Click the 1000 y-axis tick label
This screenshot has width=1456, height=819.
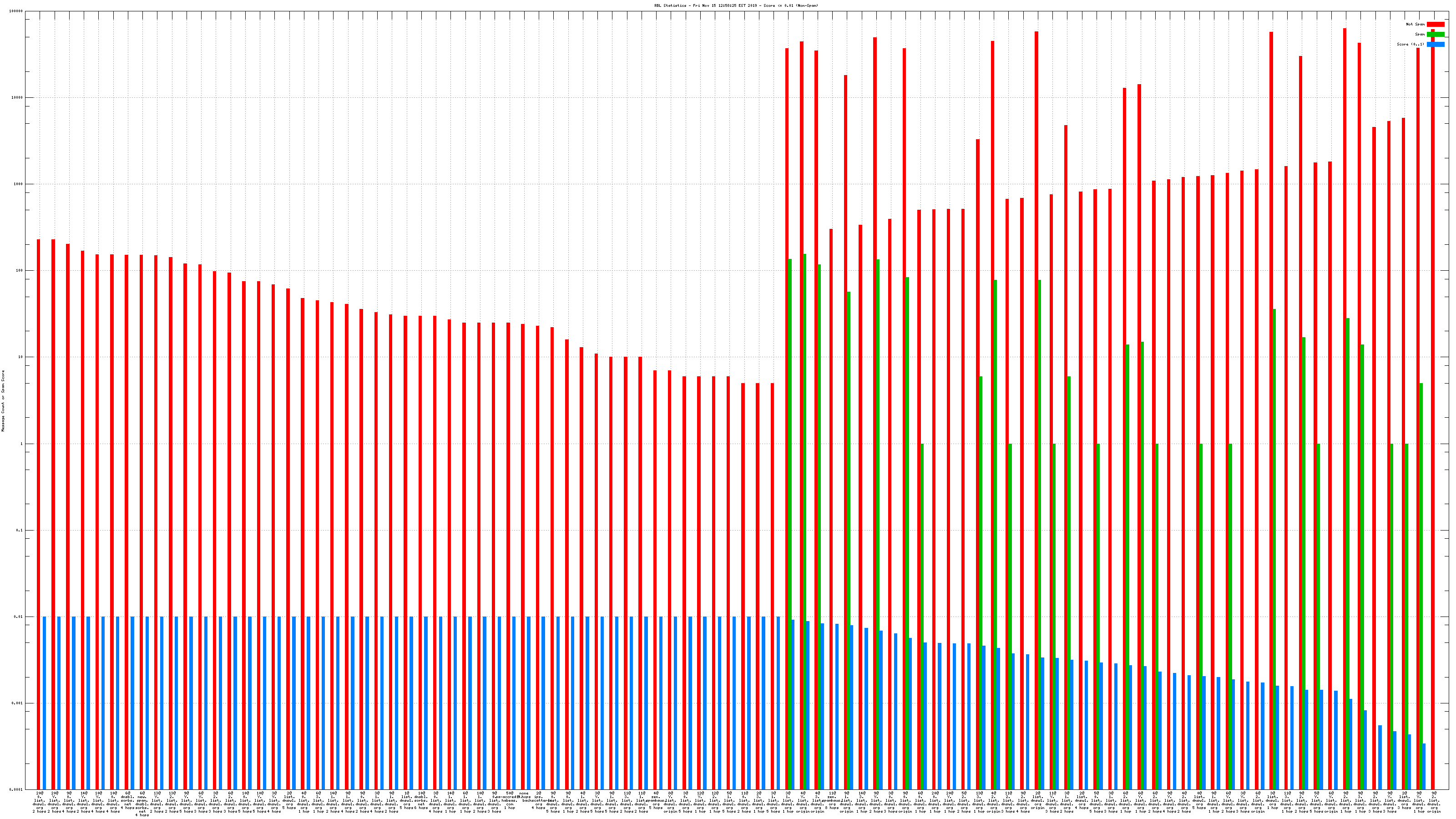click(19, 184)
